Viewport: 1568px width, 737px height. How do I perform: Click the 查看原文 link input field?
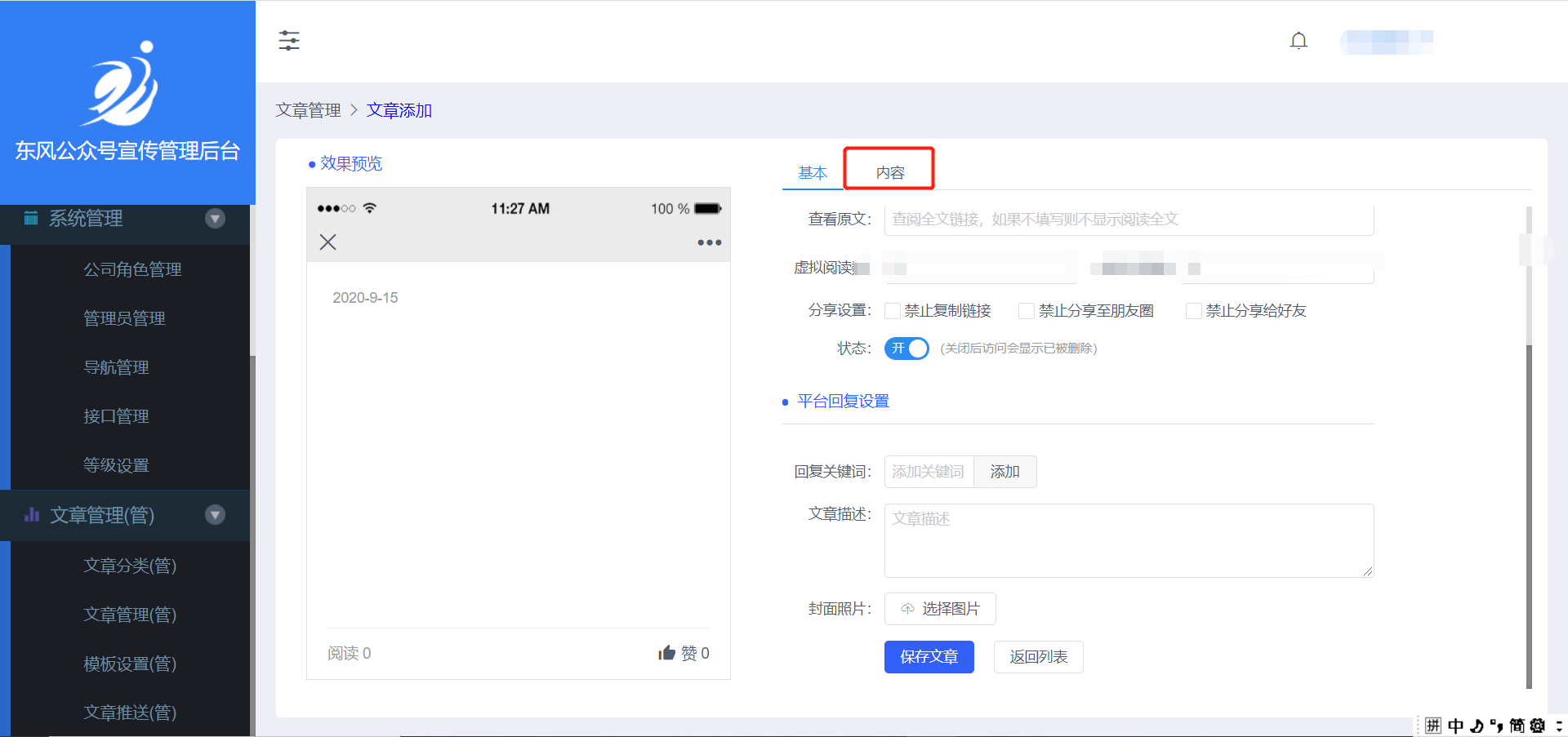tap(1129, 220)
